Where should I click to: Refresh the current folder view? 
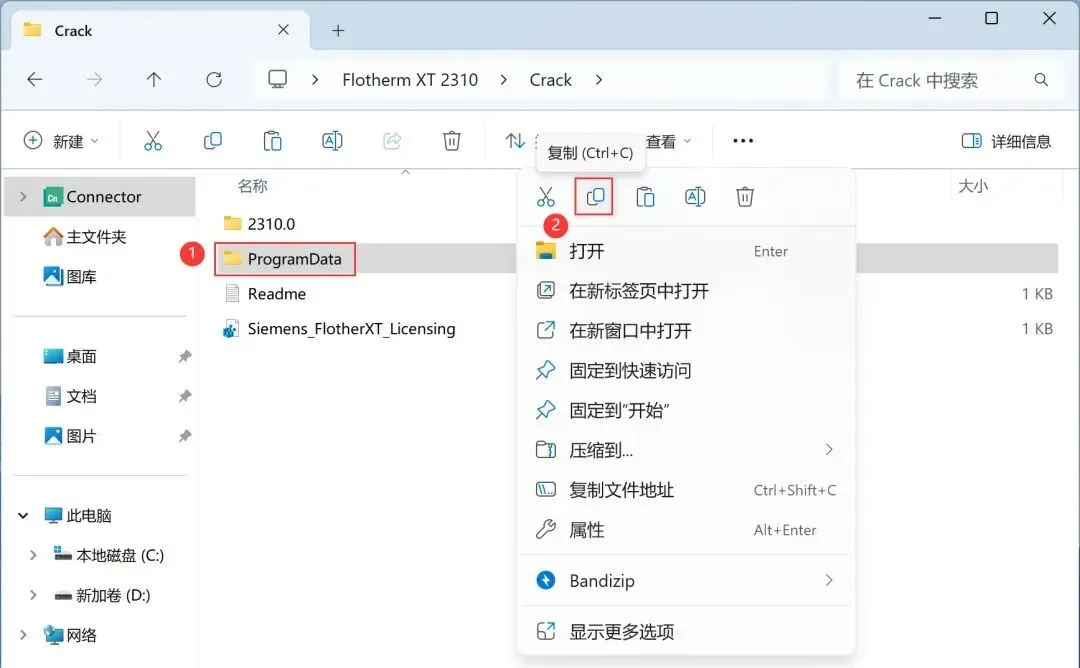point(214,80)
